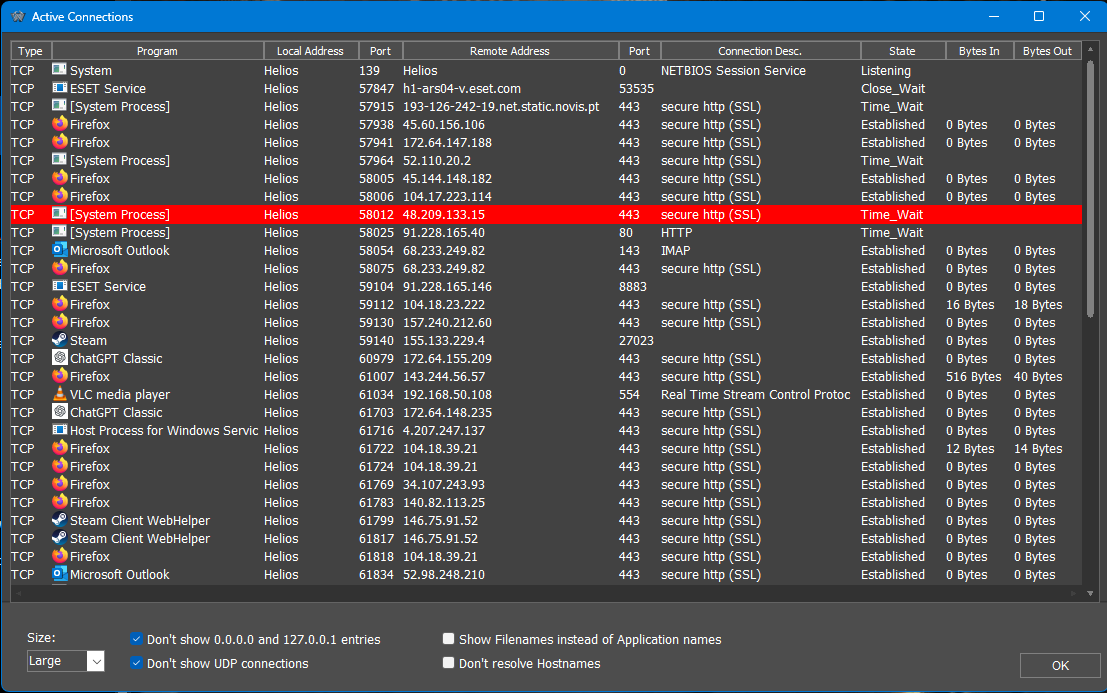Sort by the Local Address column header
Image resolution: width=1107 pixels, height=693 pixels.
(x=310, y=51)
